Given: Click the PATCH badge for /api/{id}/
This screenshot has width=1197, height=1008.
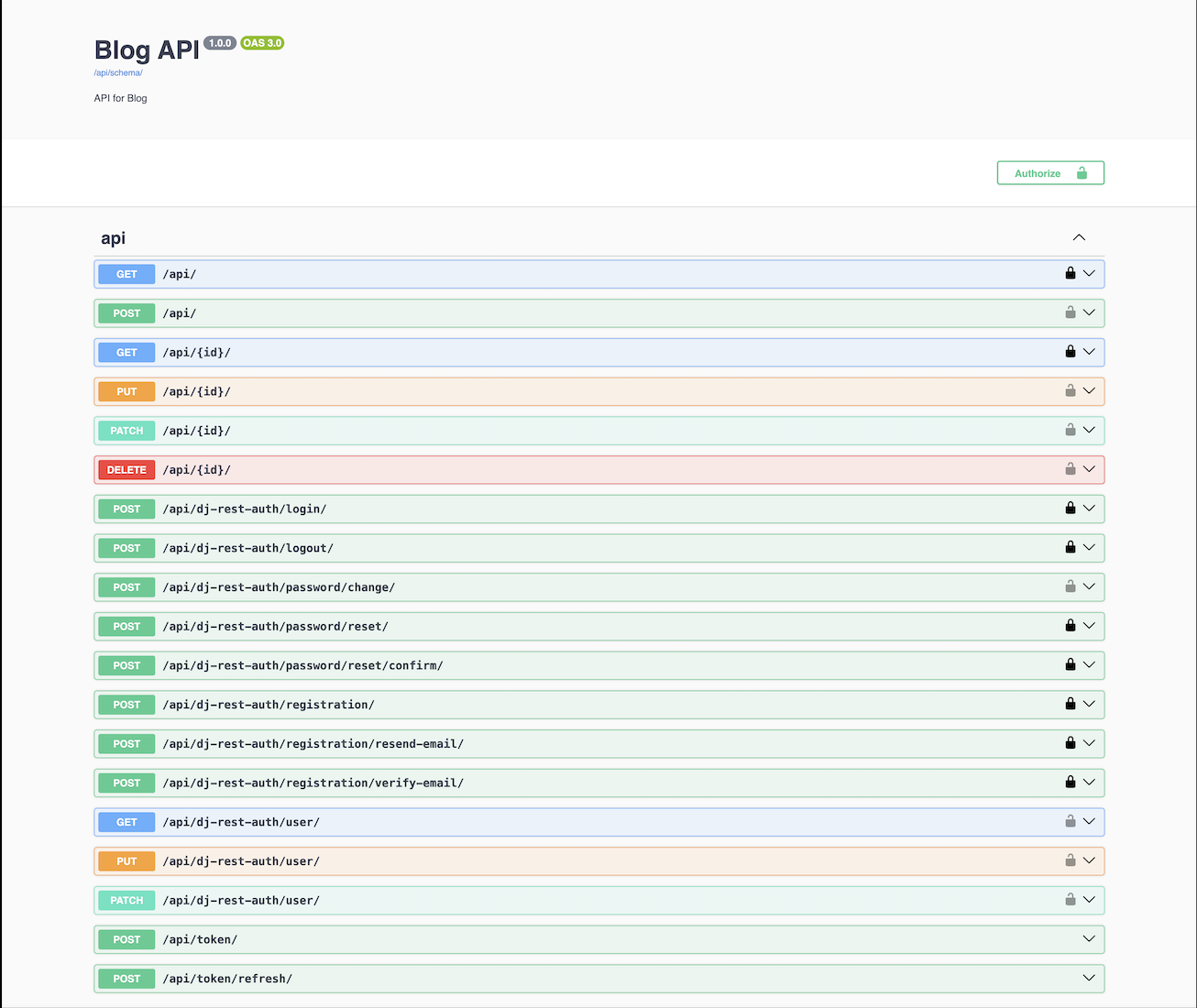Looking at the screenshot, I should tap(126, 431).
